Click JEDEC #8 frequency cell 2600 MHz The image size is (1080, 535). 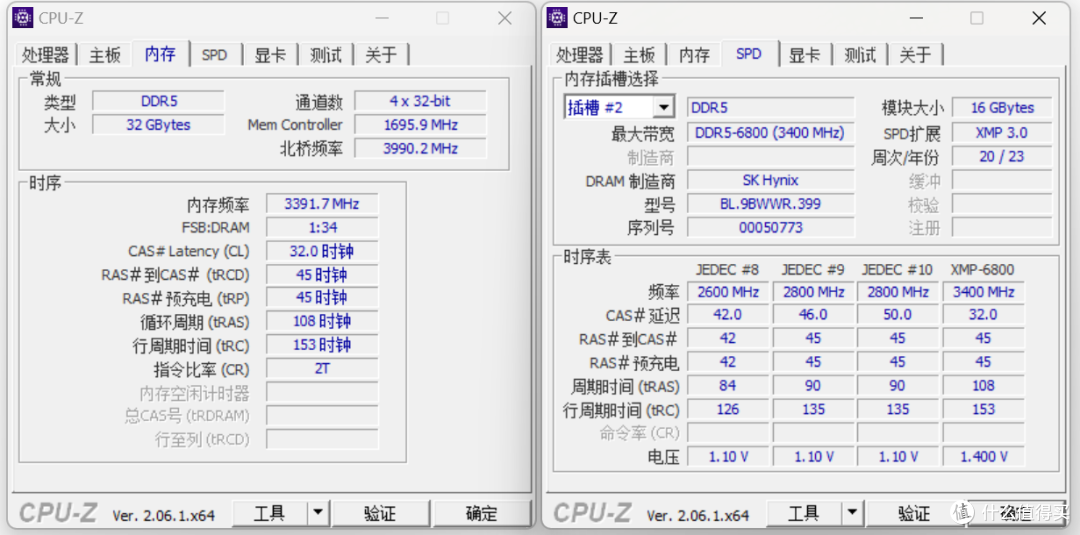tap(728, 292)
